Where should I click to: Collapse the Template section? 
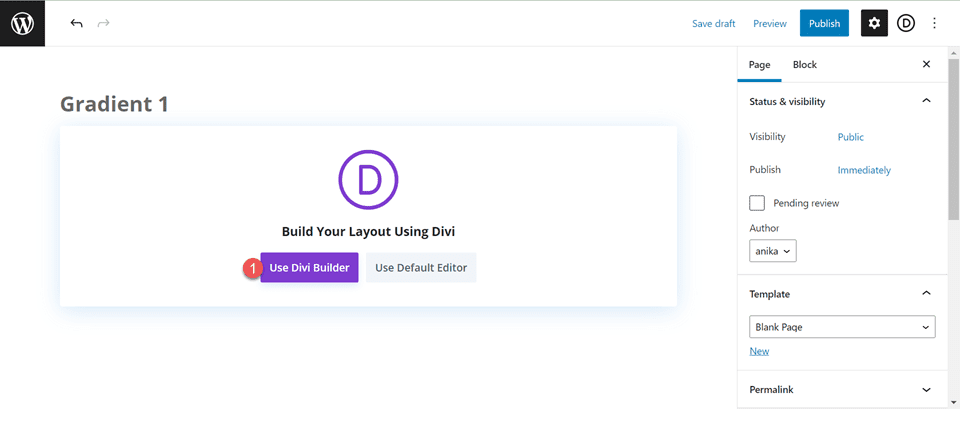coord(926,294)
